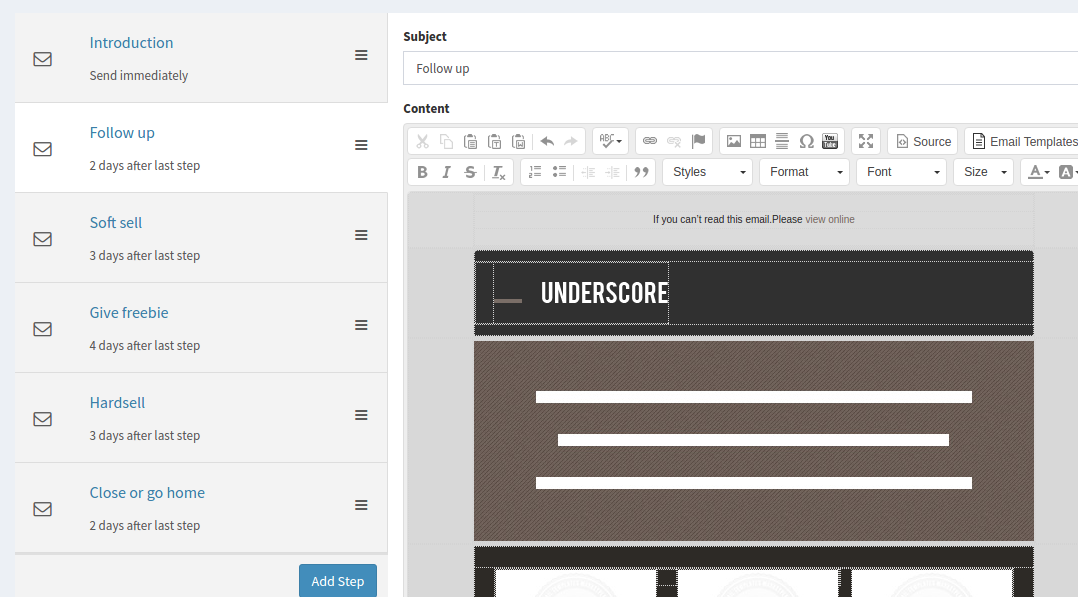Screen dimensions: 1078x597
Task: Open the text color picker
Action: [x=1038, y=172]
